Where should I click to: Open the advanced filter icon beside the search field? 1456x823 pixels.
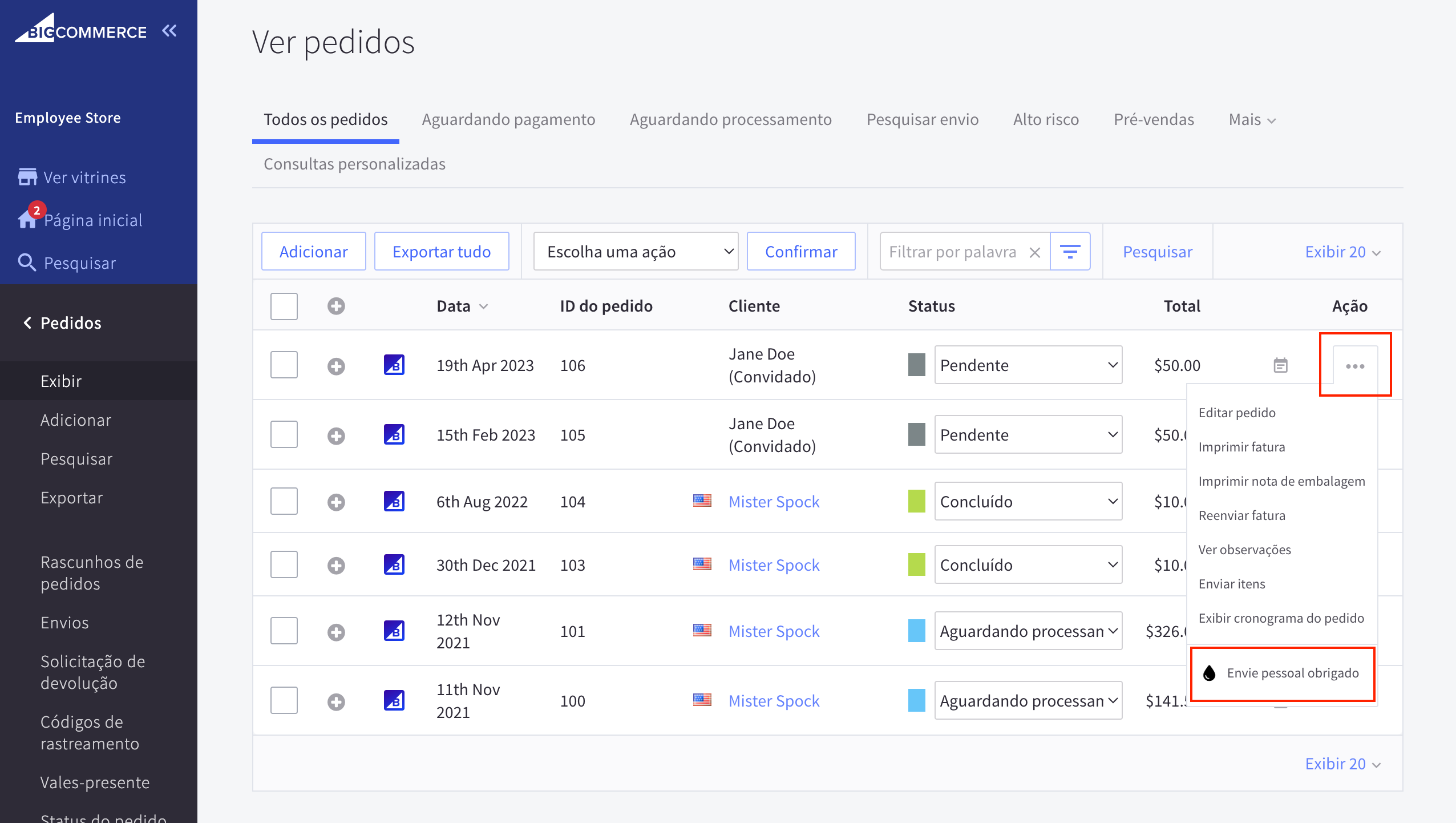1070,251
